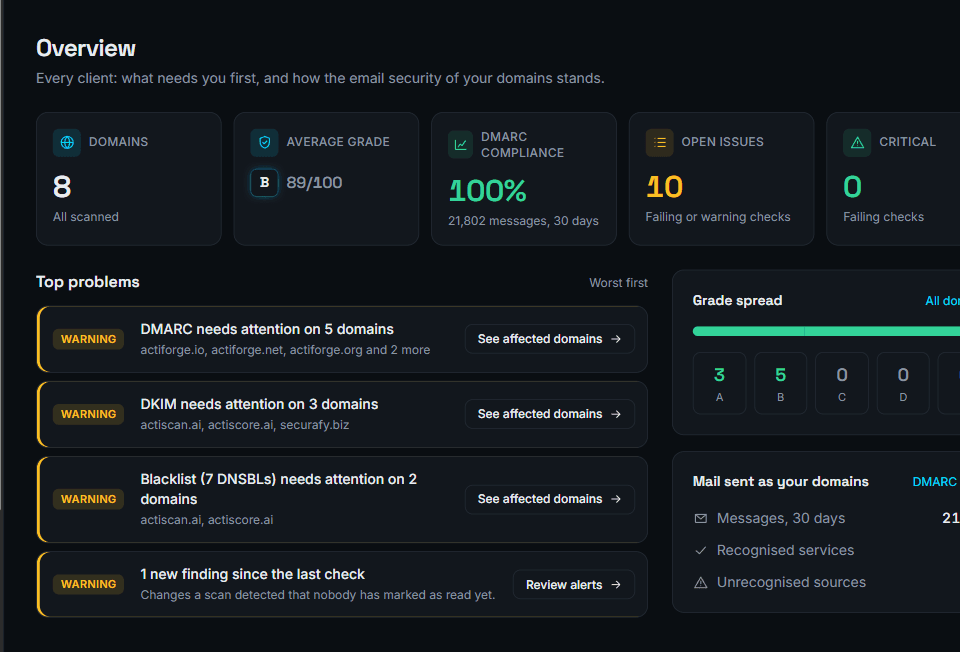Click the Open Issues count 10
This screenshot has width=960, height=652.
664,187
